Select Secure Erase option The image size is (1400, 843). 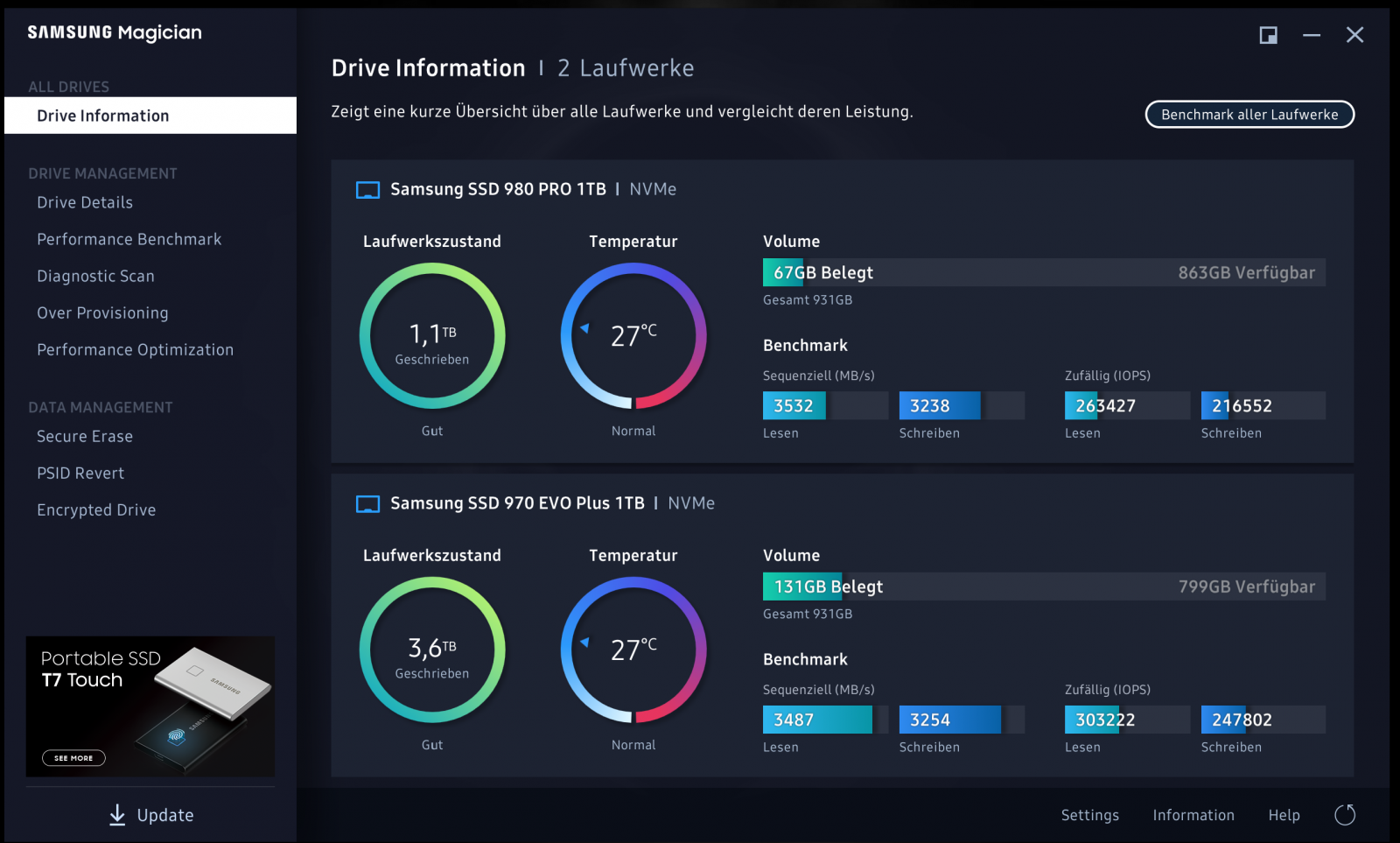tap(85, 436)
